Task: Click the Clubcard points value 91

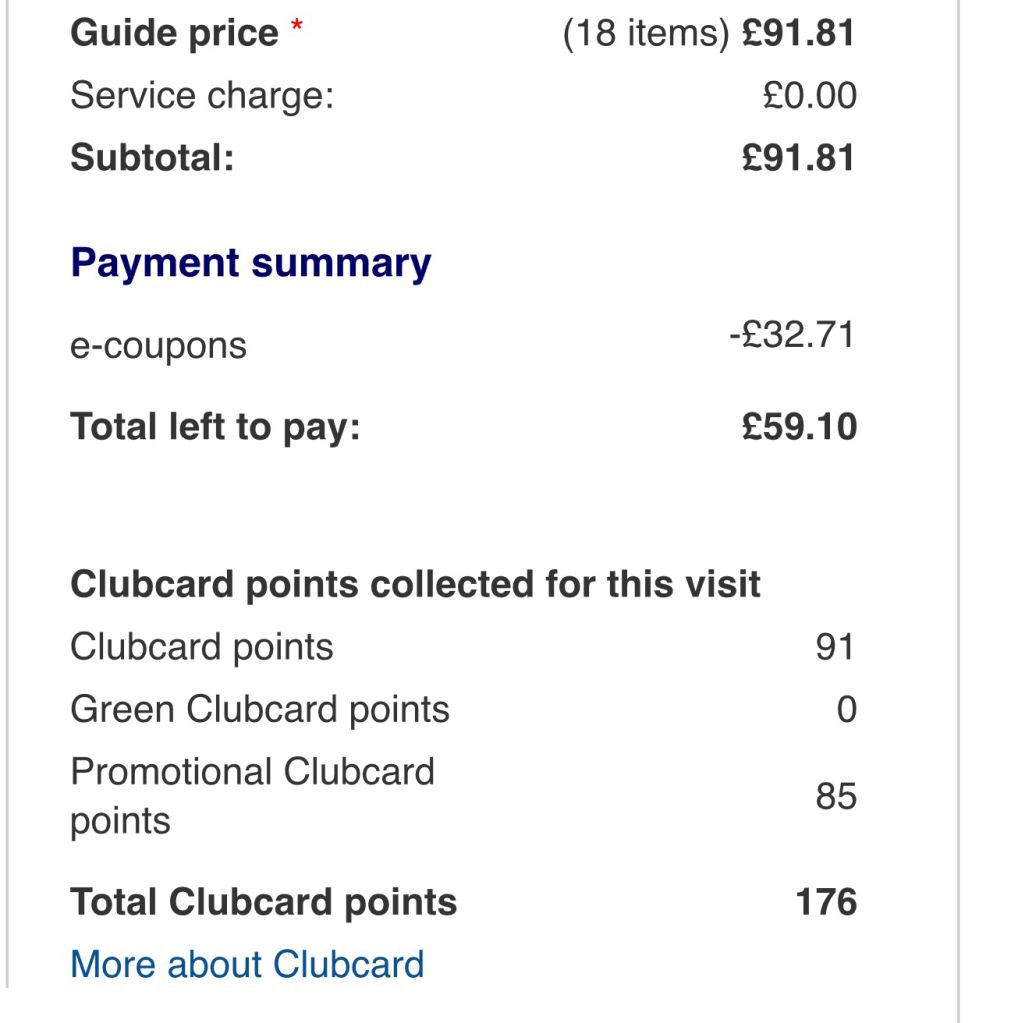Action: click(x=835, y=647)
